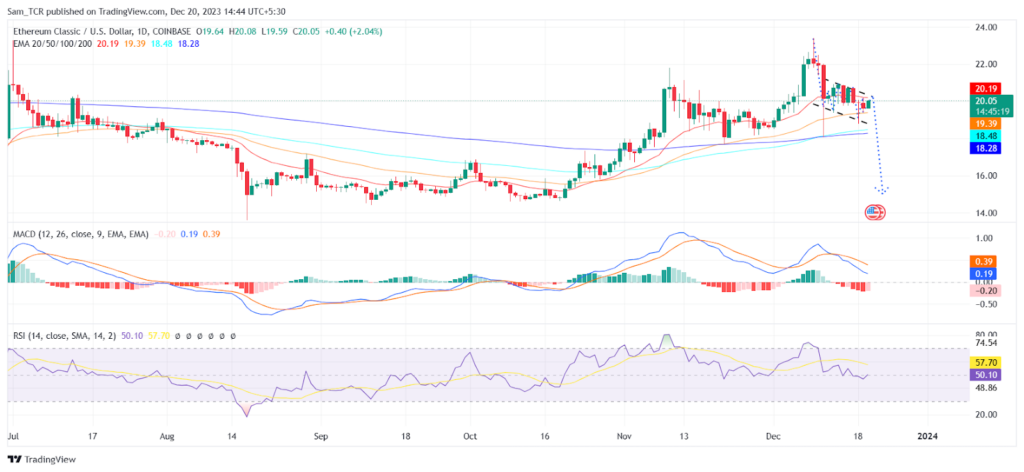Click the orange 19.39 price tag on axis

point(985,123)
